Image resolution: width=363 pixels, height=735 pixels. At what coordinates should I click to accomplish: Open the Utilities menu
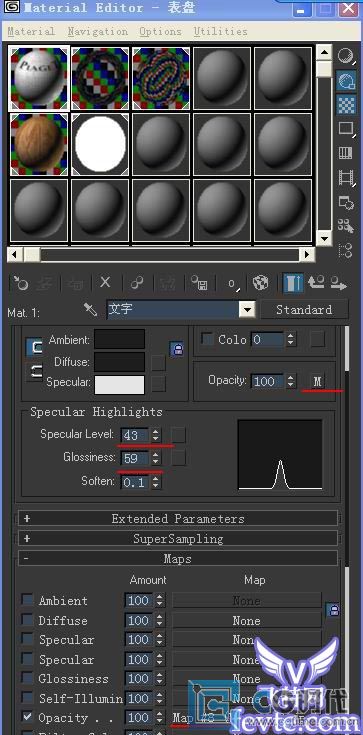click(220, 31)
